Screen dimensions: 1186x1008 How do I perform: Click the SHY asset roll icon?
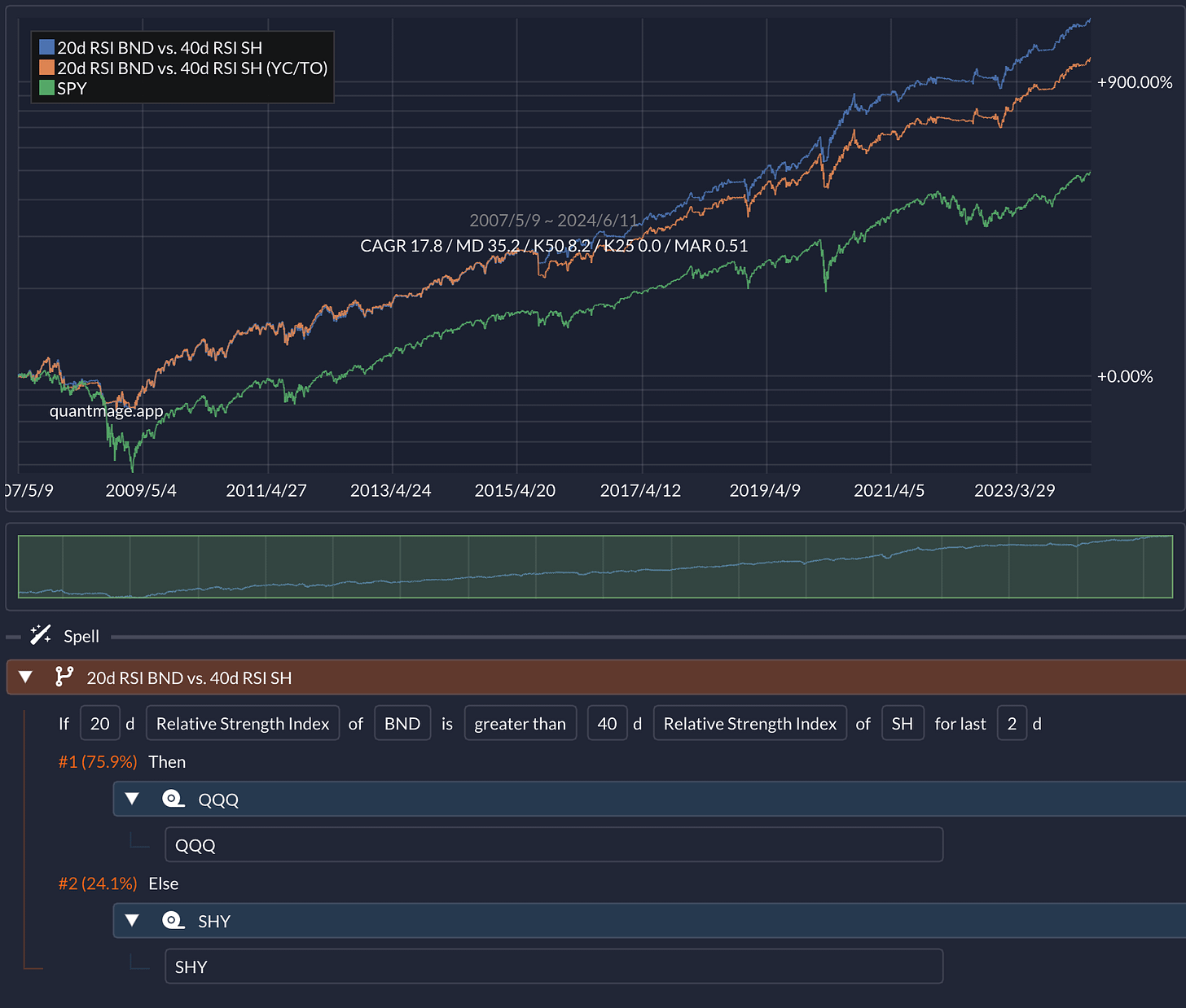[174, 920]
